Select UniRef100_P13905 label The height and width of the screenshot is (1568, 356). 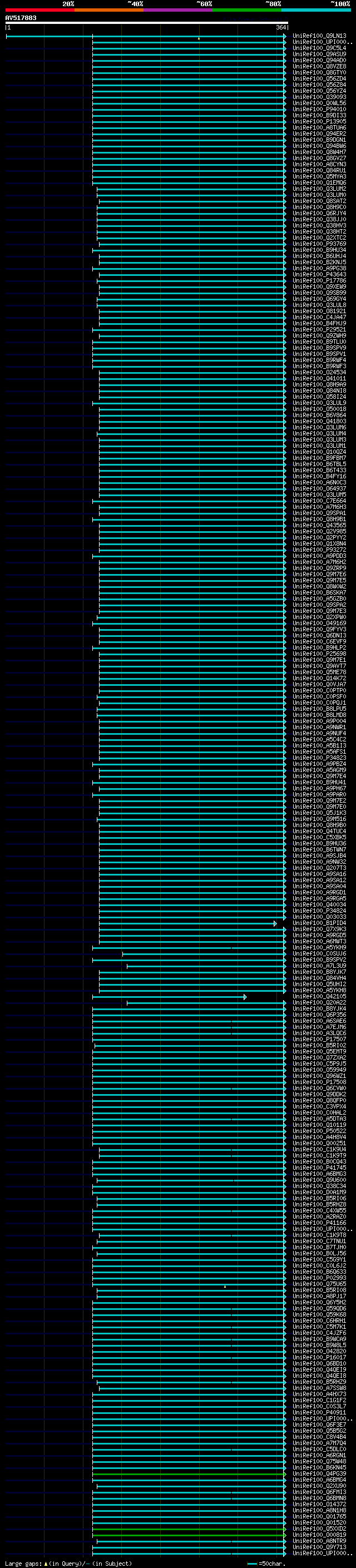point(319,121)
